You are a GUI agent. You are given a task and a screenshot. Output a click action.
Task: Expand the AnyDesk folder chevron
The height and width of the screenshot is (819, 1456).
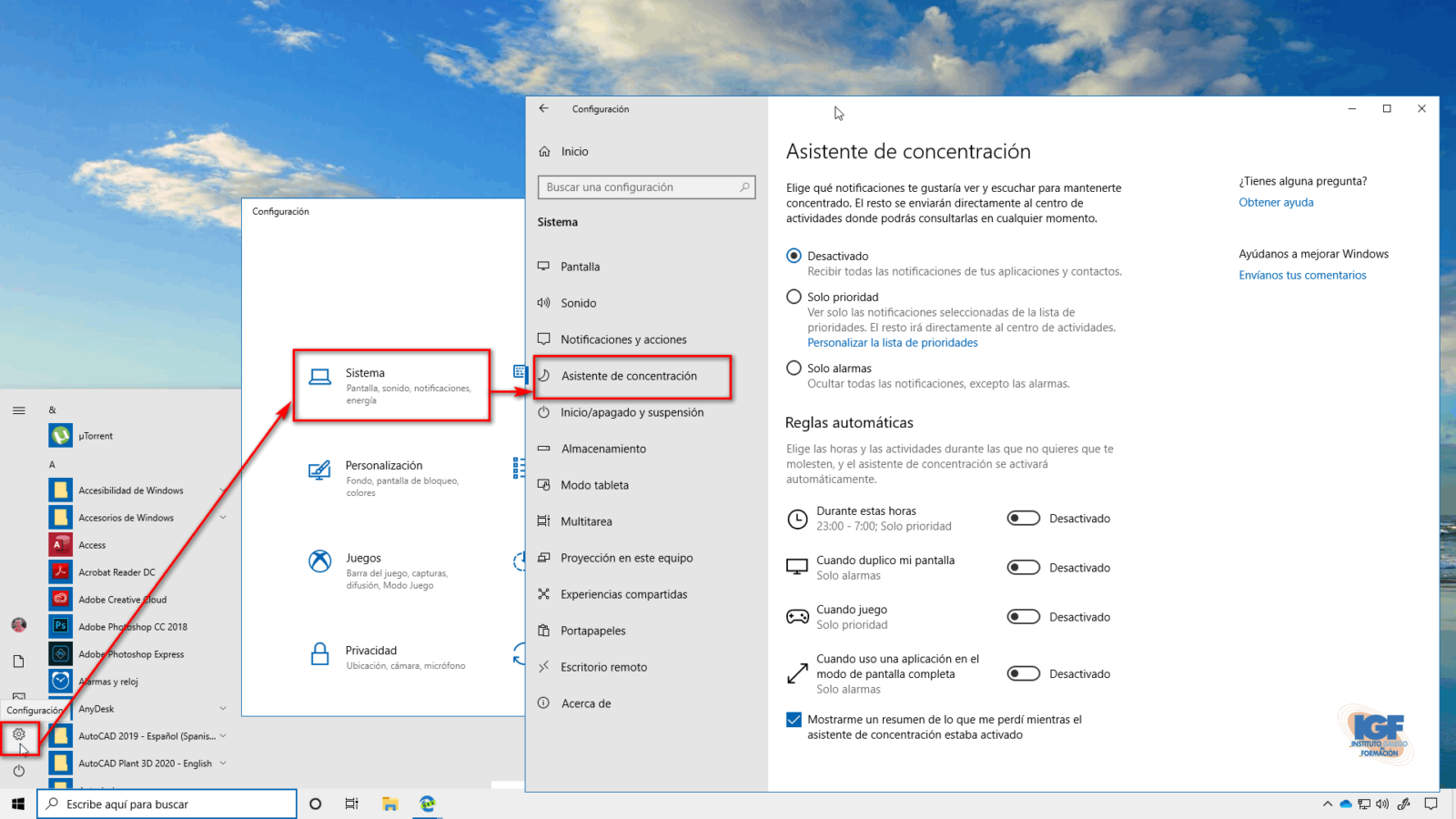(223, 709)
